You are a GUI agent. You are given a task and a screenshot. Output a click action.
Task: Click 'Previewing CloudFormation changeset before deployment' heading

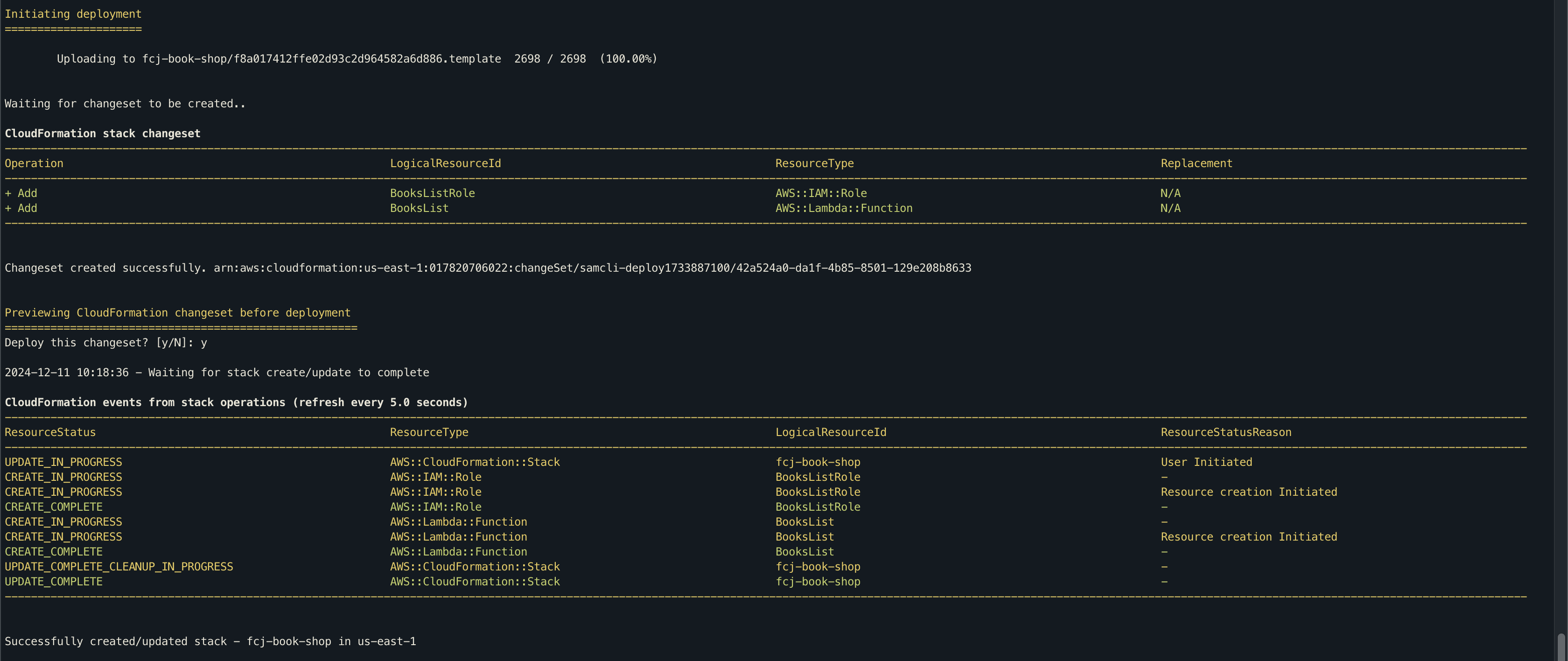tap(178, 313)
